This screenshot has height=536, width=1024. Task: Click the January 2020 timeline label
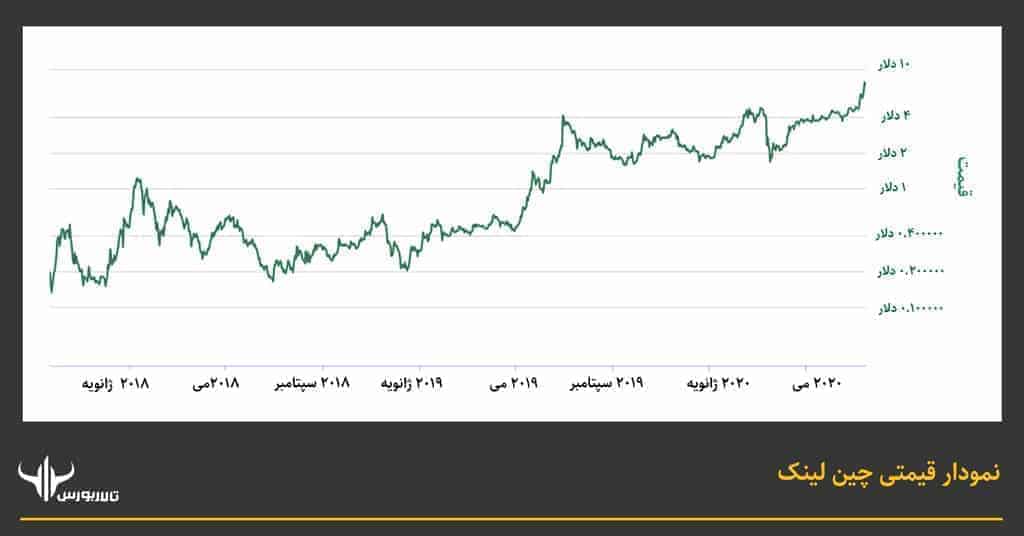click(718, 383)
